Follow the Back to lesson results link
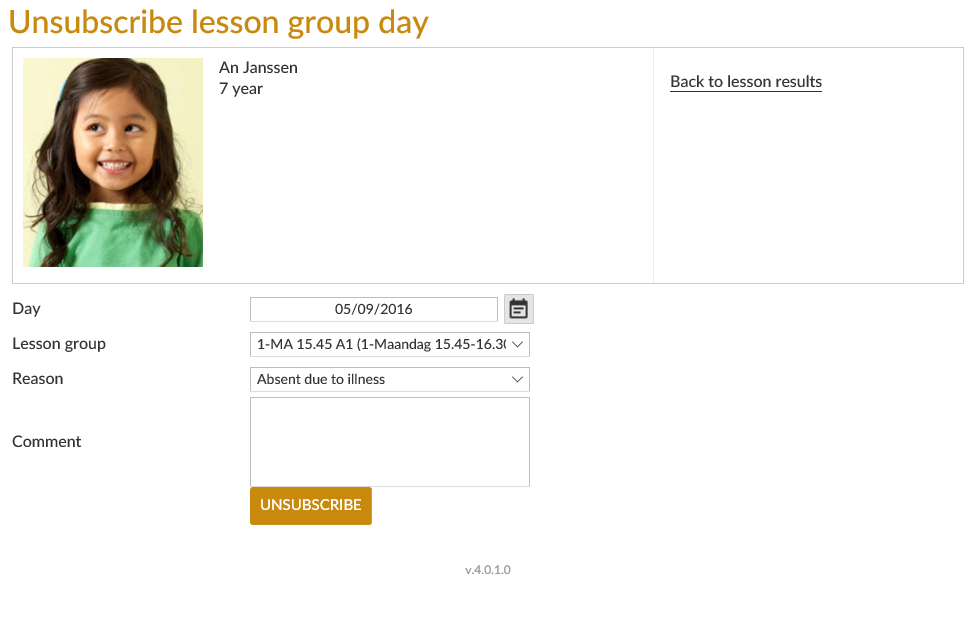Viewport: 972px width, 625px height. (746, 82)
